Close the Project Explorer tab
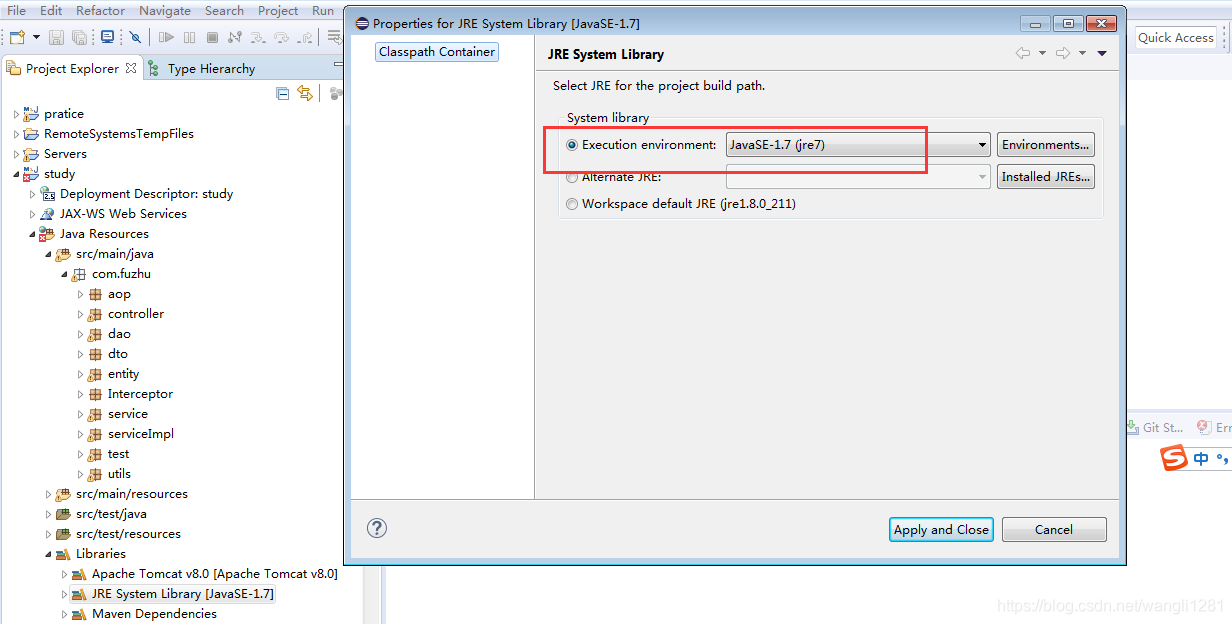The image size is (1232, 624). (129, 68)
